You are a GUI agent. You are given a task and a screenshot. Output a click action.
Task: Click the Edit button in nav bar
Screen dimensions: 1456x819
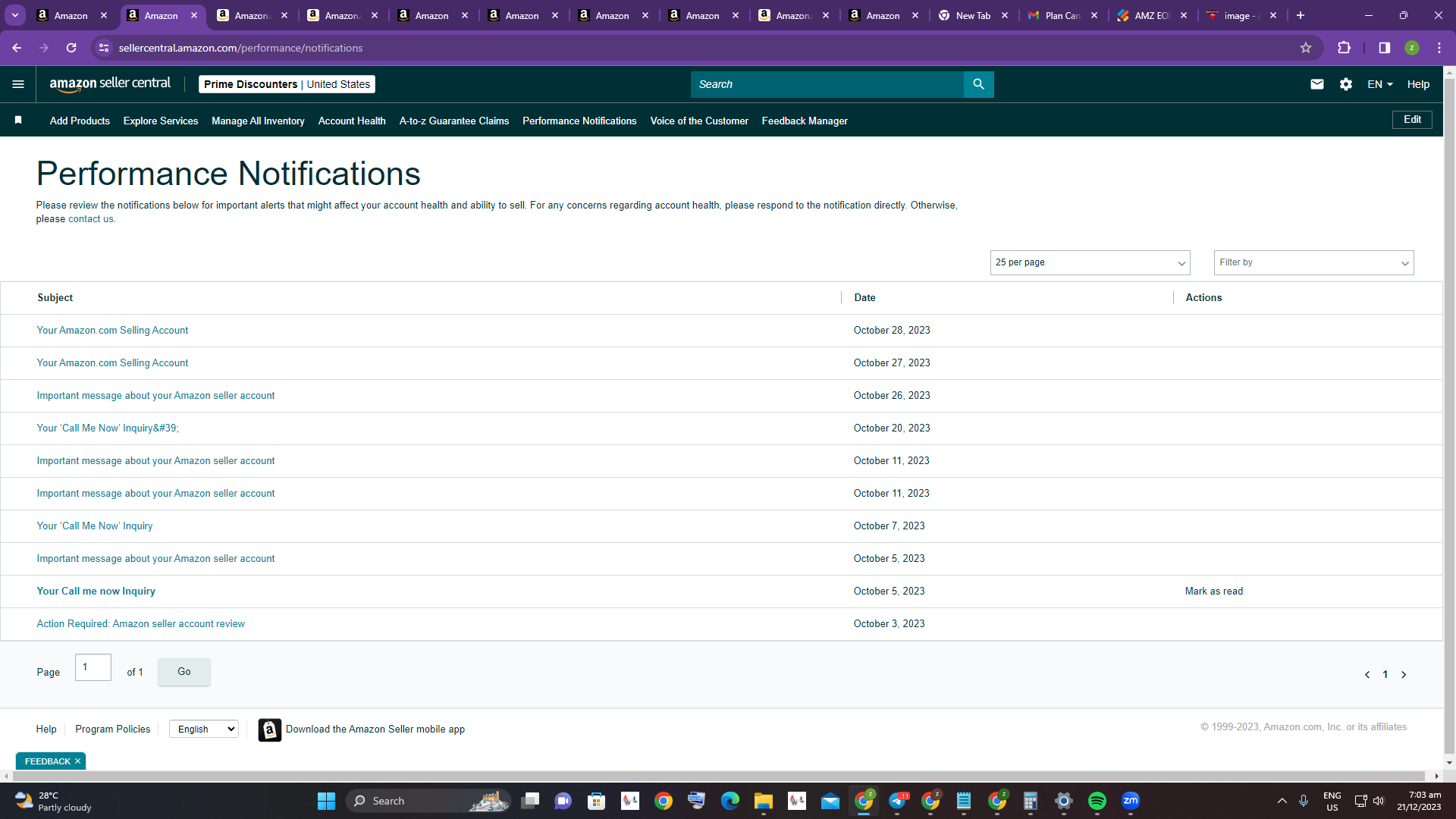[1412, 120]
